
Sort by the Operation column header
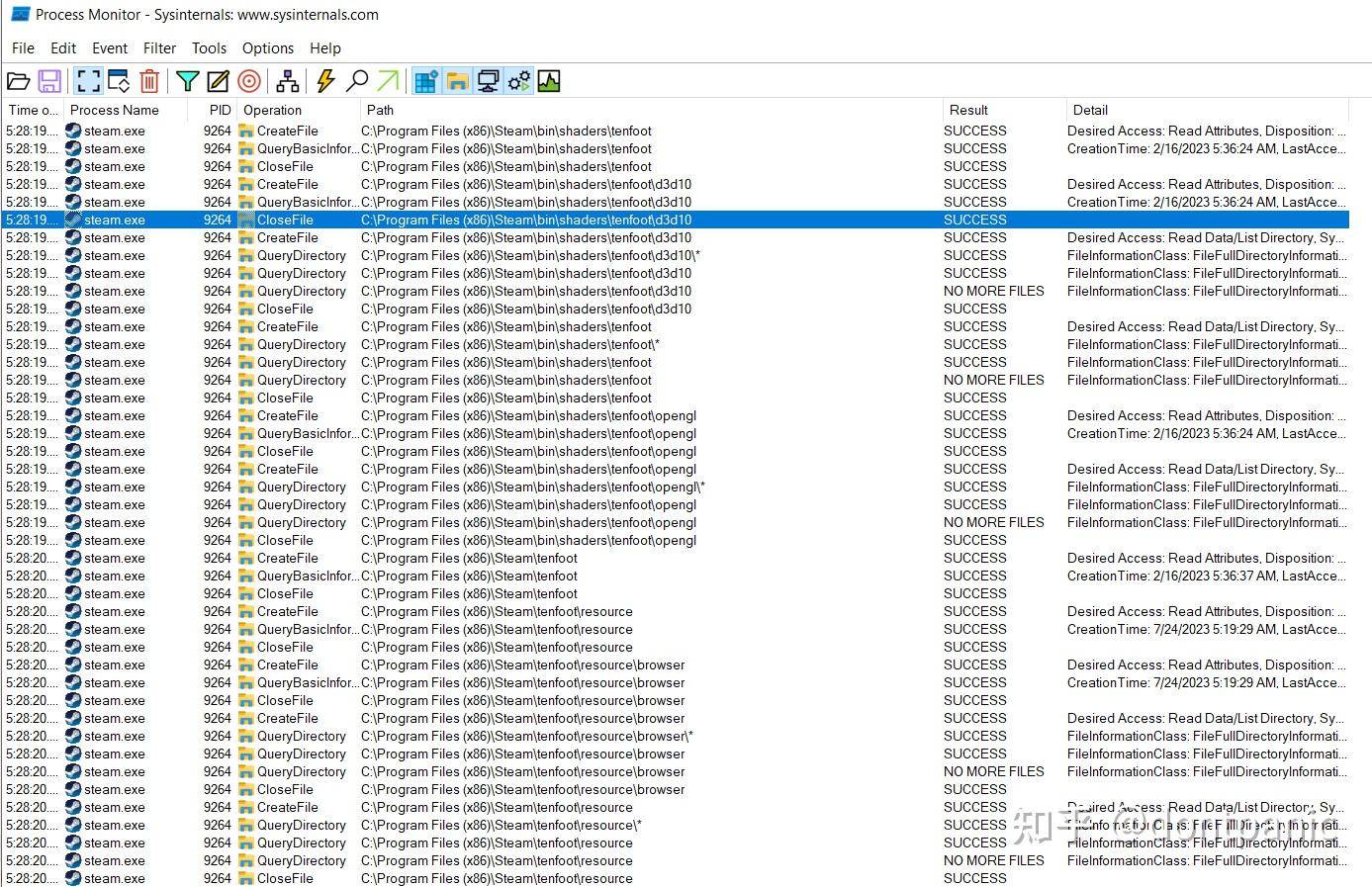click(298, 110)
